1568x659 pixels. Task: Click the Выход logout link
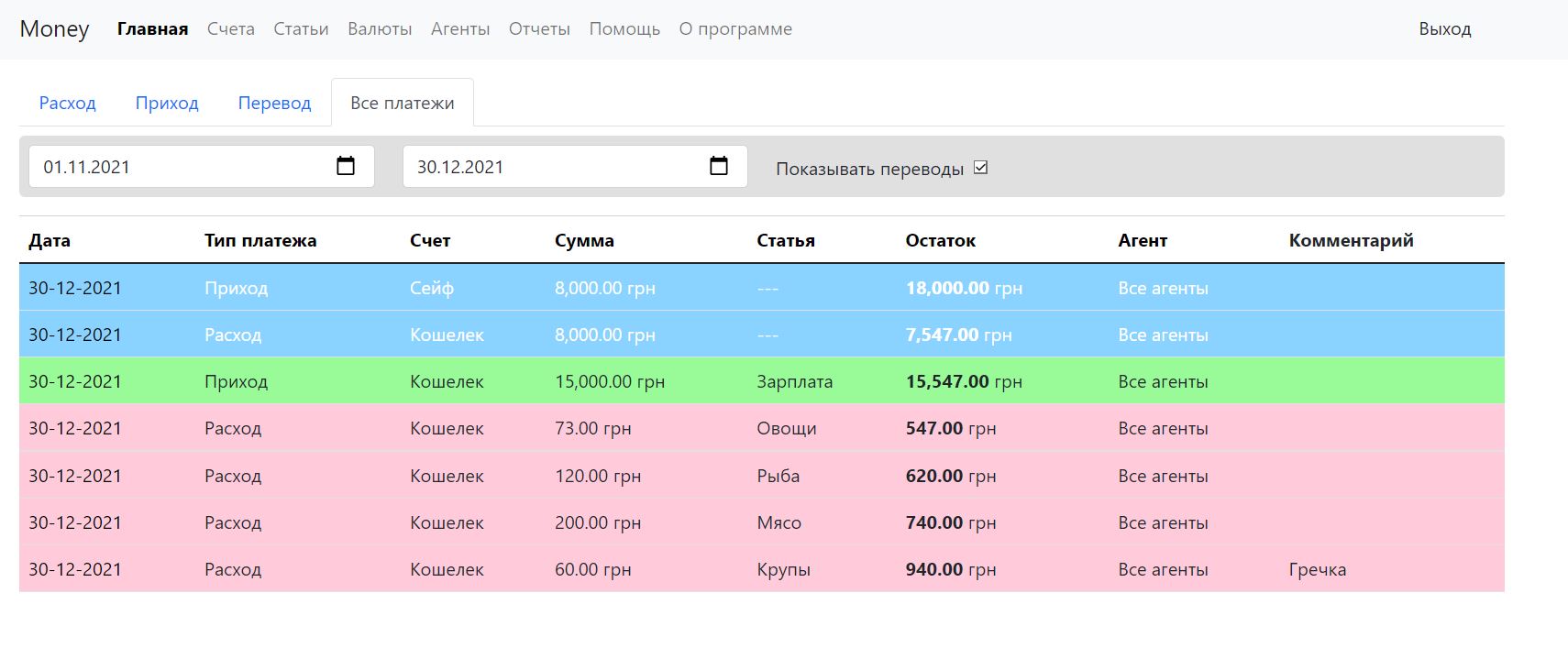(1444, 29)
